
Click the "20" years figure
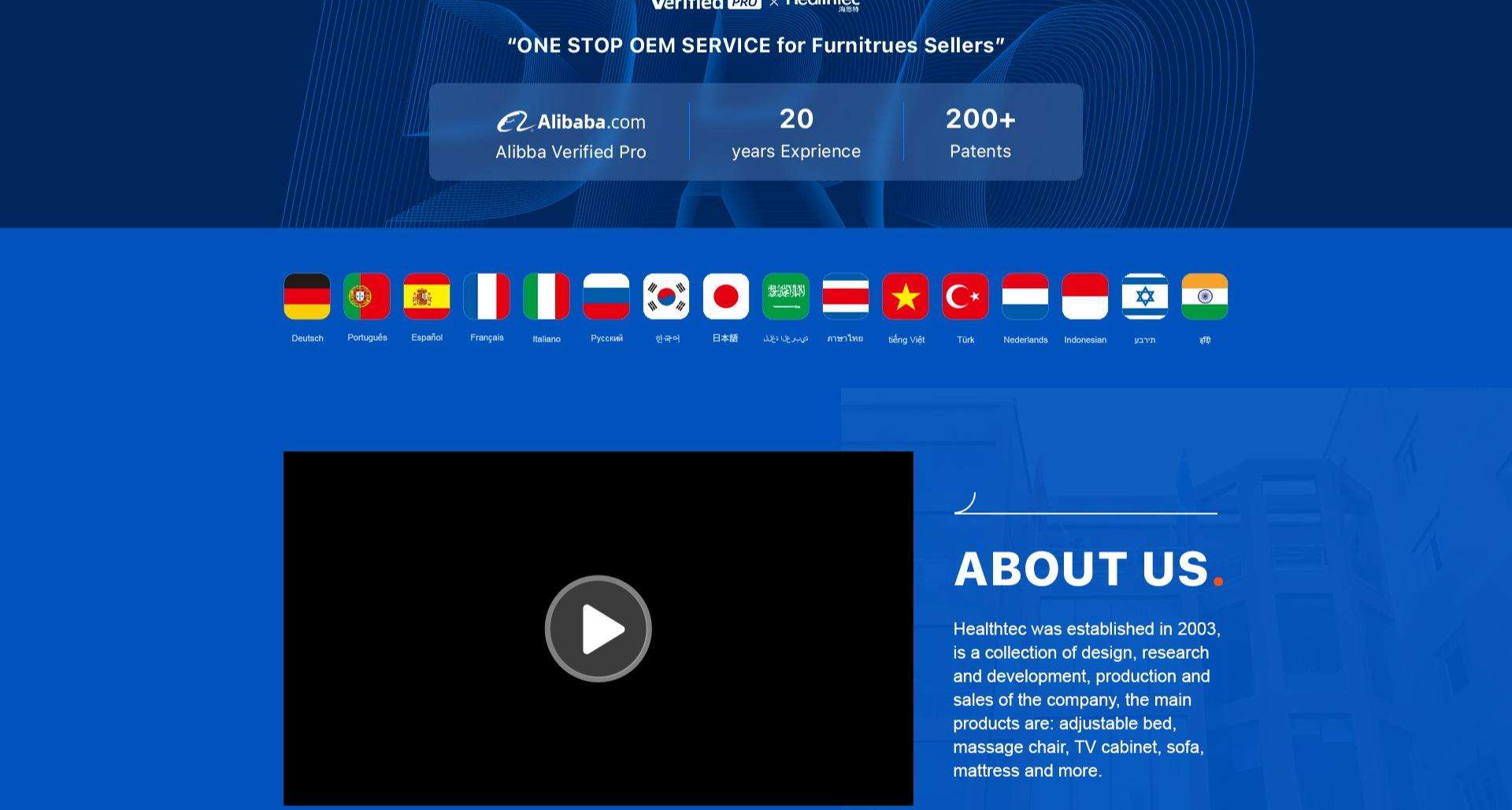click(796, 119)
